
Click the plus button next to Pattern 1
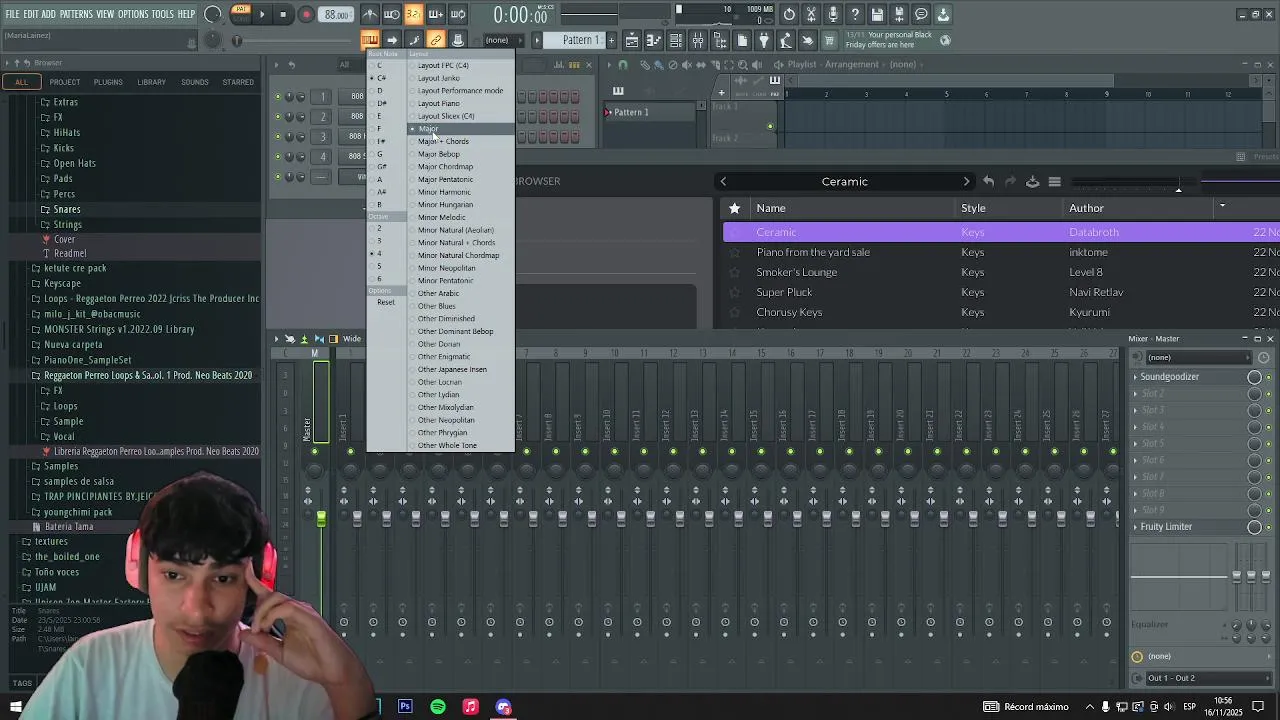pos(610,40)
